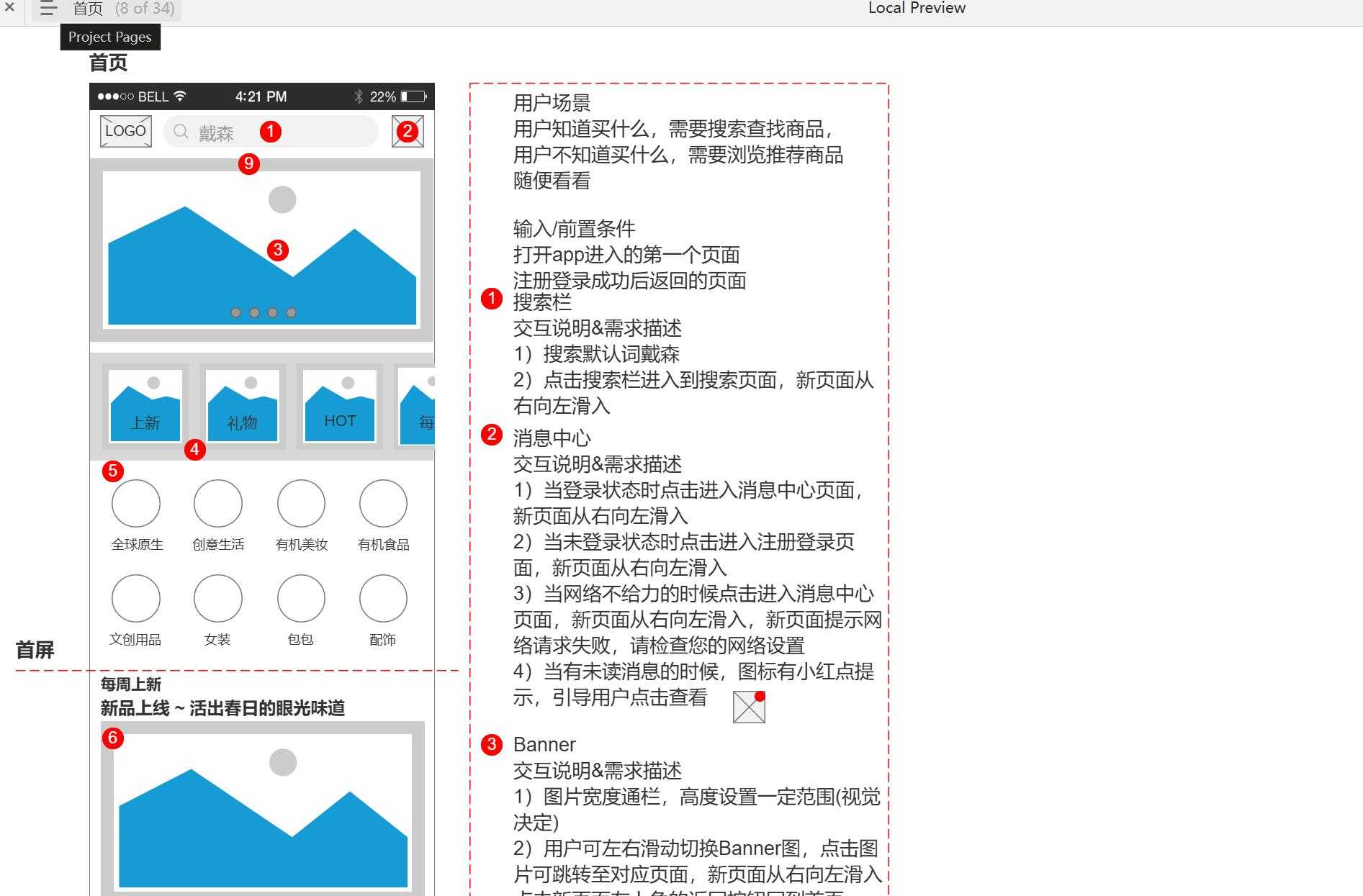Select the last banner carousel dot

[291, 312]
